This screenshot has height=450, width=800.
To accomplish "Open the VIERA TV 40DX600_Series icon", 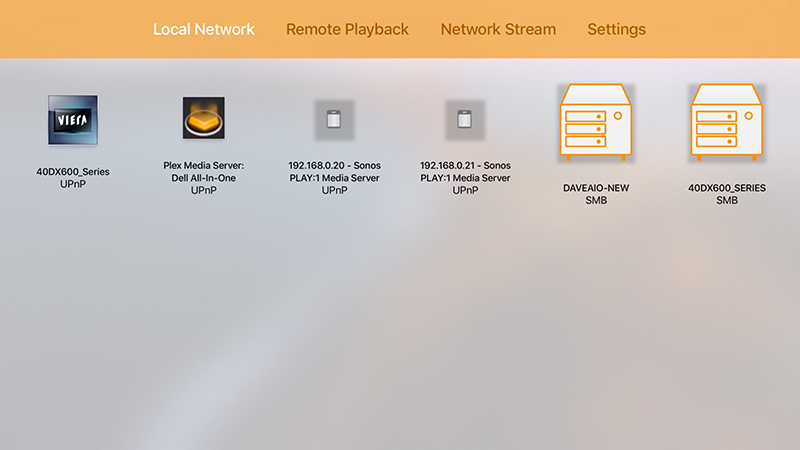I will pyautogui.click(x=73, y=120).
